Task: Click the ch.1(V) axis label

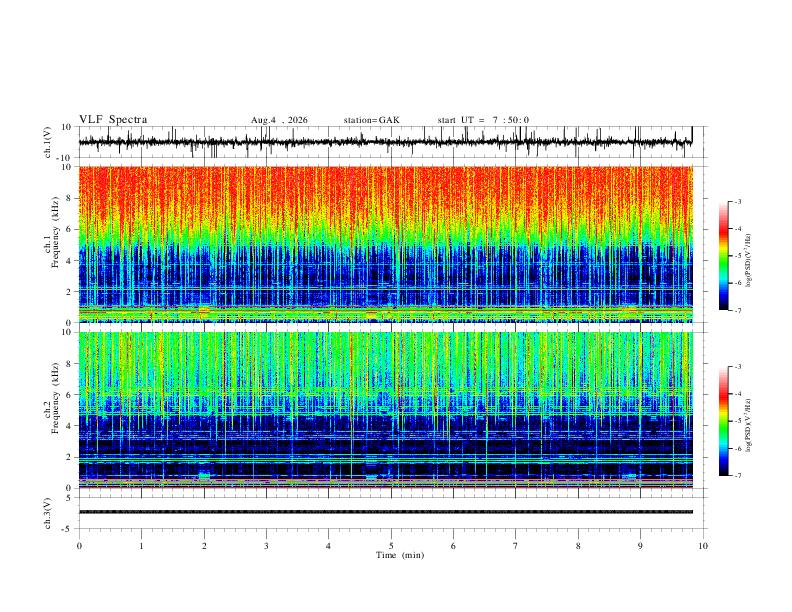Action: pyautogui.click(x=49, y=142)
